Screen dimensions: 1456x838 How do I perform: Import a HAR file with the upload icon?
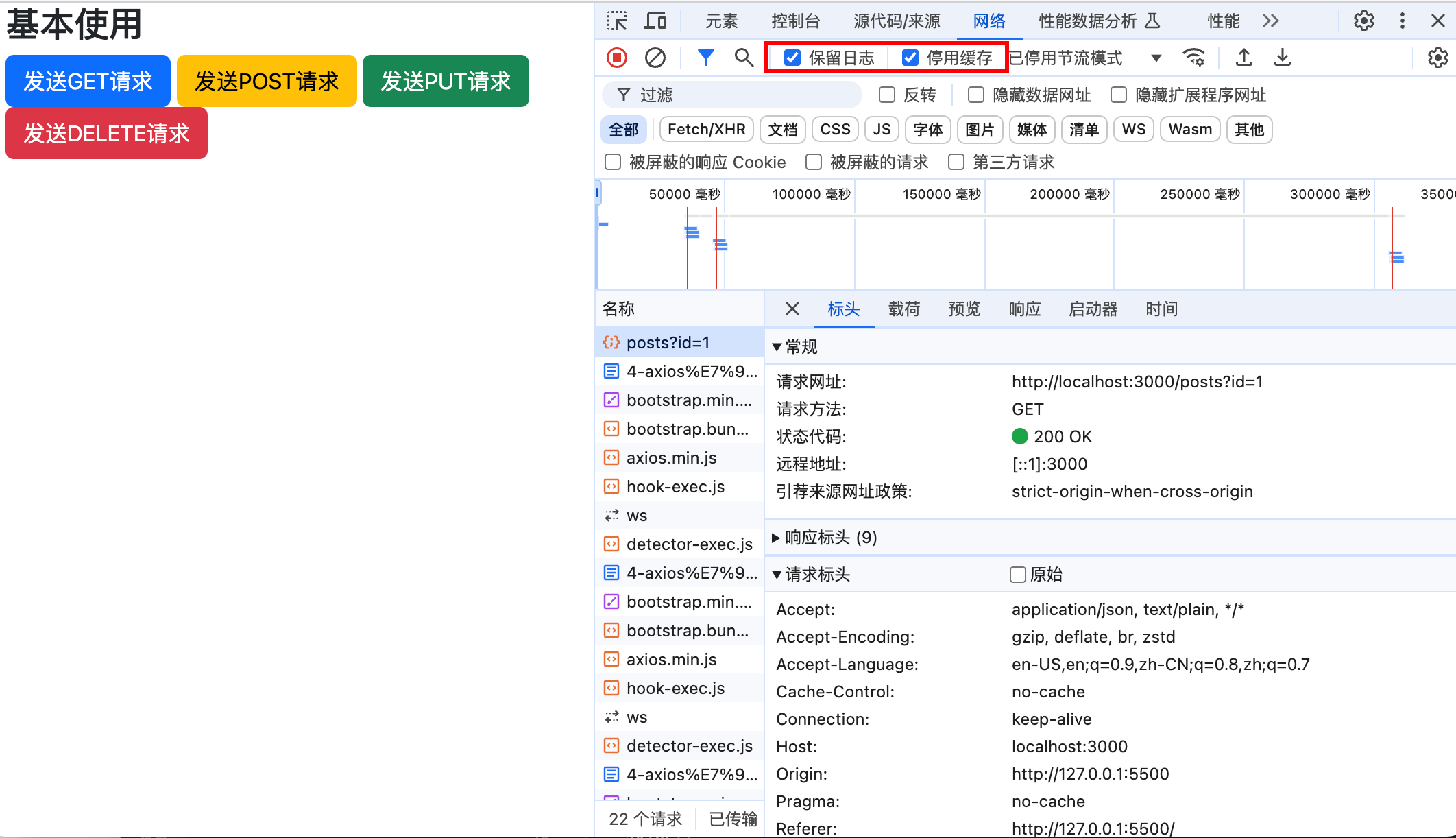pos(1244,58)
